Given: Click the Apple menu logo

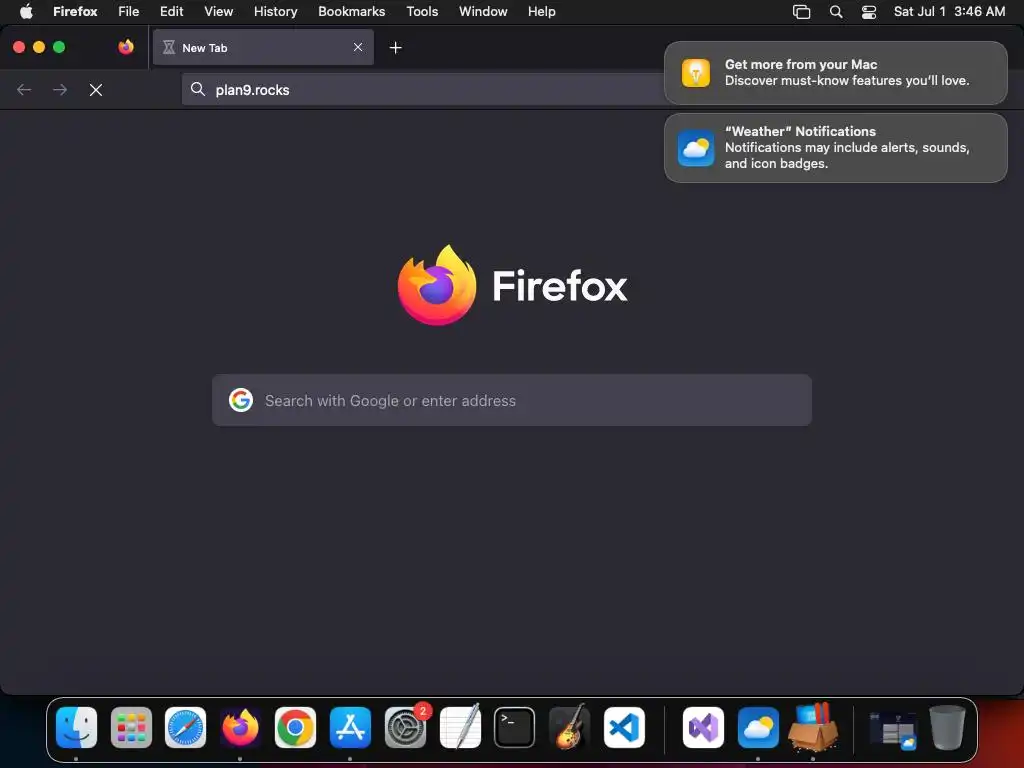Looking at the screenshot, I should point(26,11).
